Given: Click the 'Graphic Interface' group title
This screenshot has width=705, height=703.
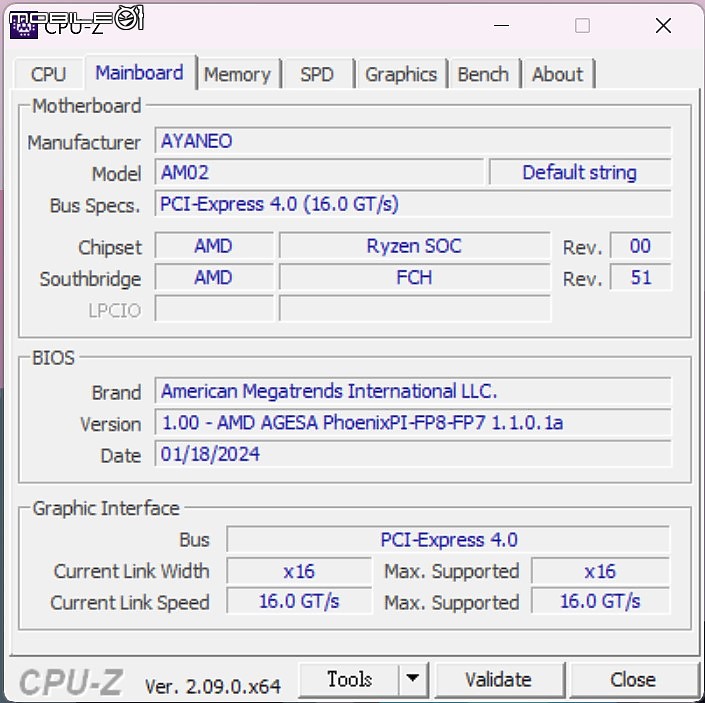Looking at the screenshot, I should coord(106,508).
